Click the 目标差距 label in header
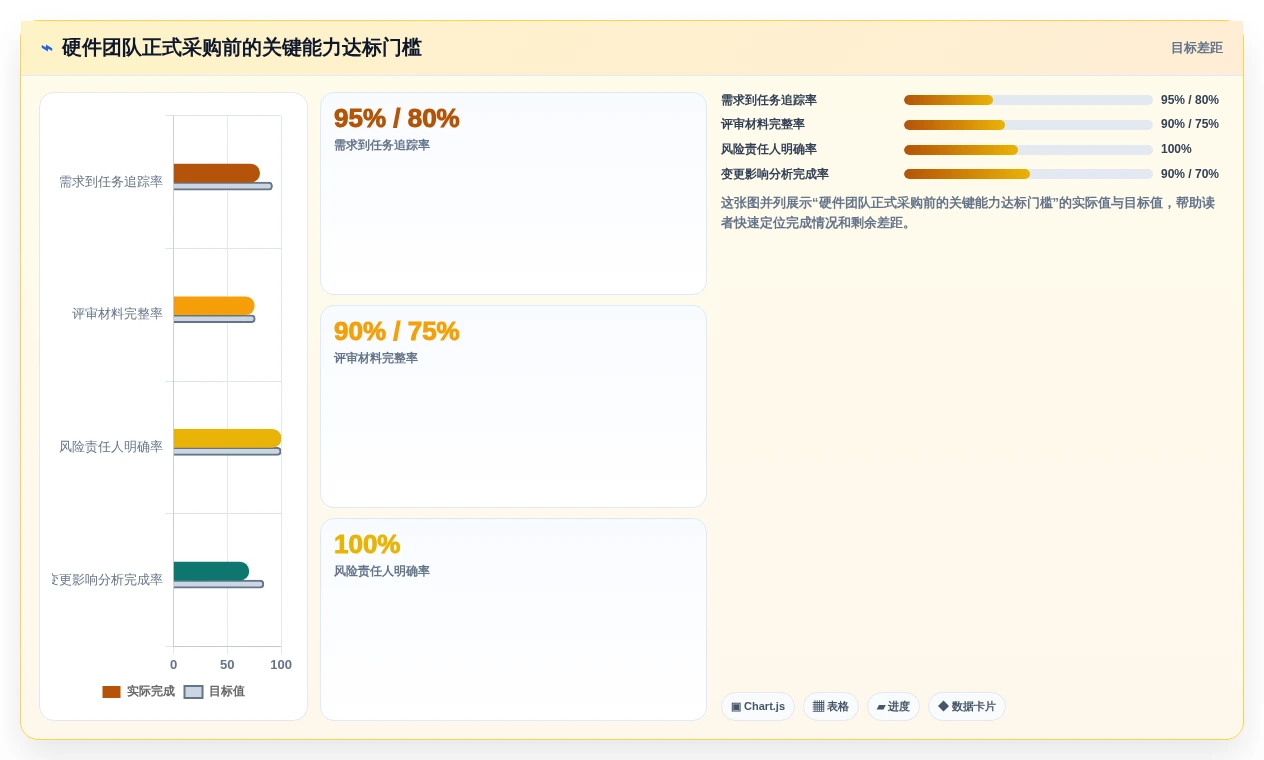Screen dimensions: 1264x760 pyautogui.click(x=1196, y=48)
